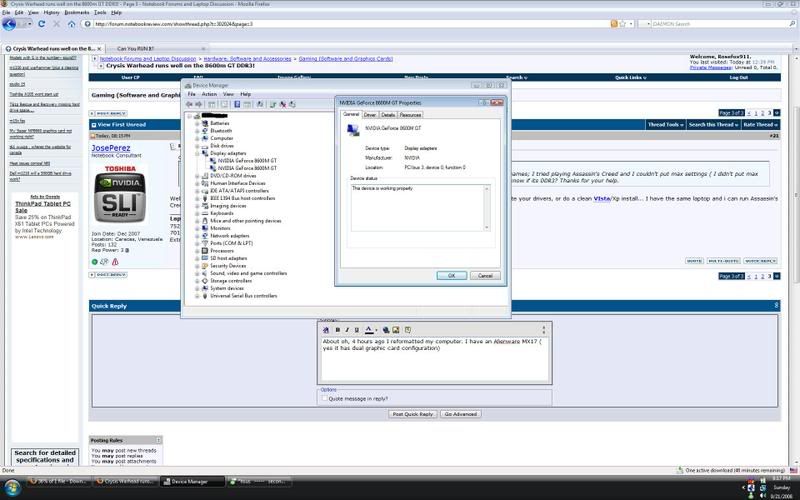The image size is (800, 500).
Task: Click Insert Image icon in Quick Reply editor
Action: click(x=395, y=330)
